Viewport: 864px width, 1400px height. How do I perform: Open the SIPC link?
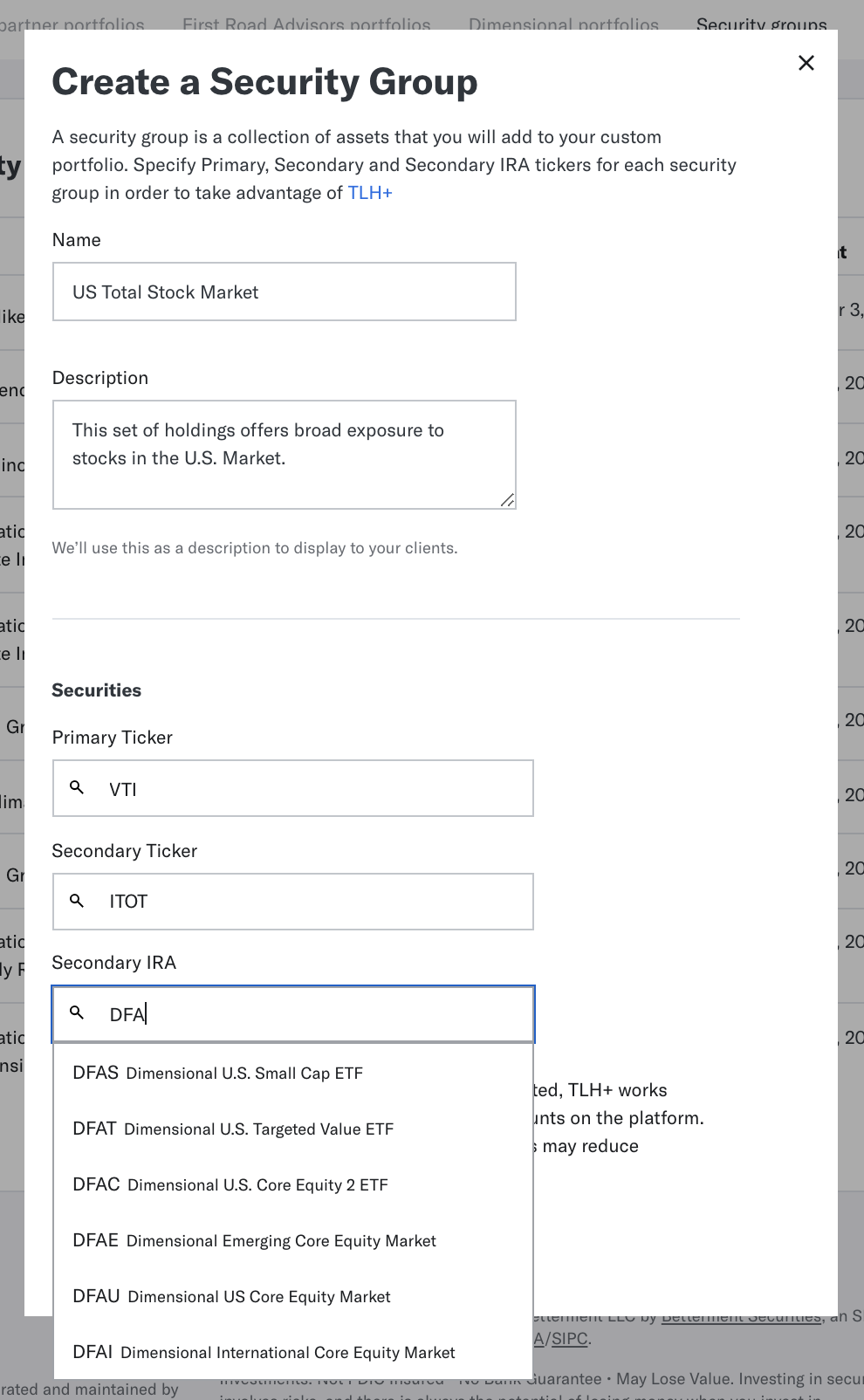point(568,1338)
